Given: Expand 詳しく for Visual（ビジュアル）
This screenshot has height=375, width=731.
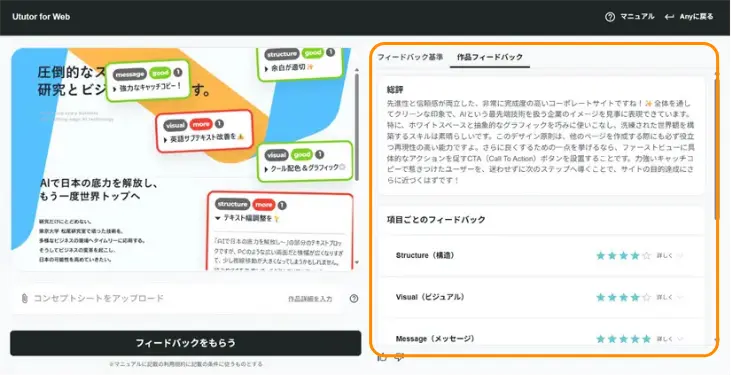Looking at the screenshot, I should click(x=670, y=297).
